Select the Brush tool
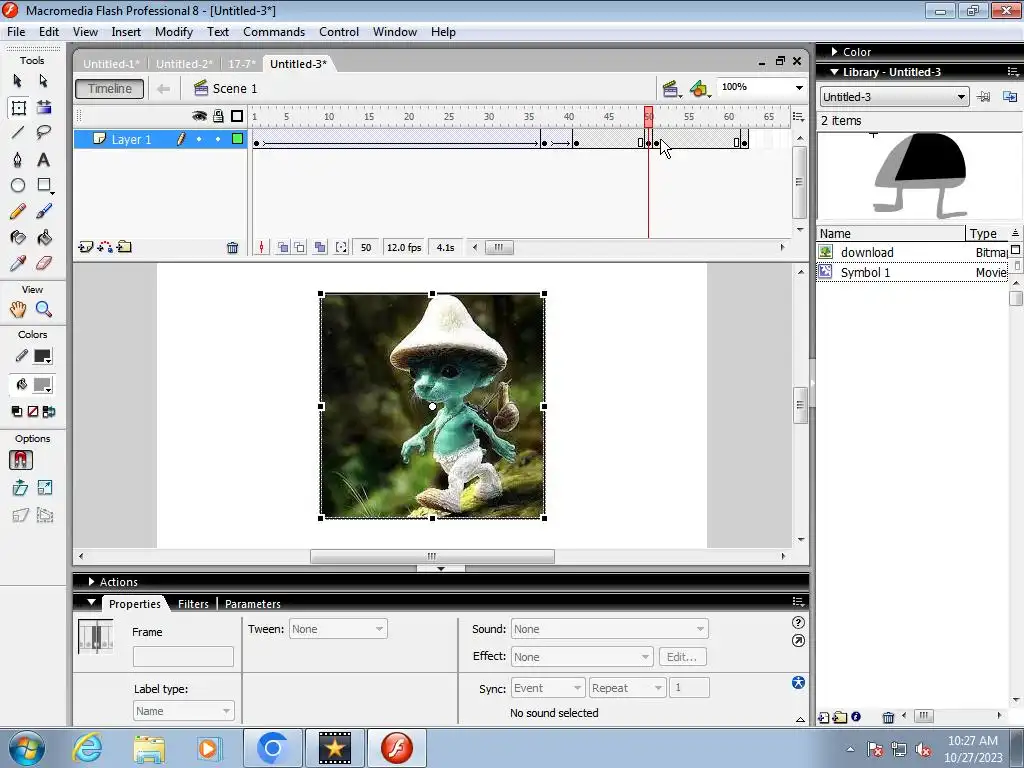Image resolution: width=1024 pixels, height=768 pixels. (43, 212)
